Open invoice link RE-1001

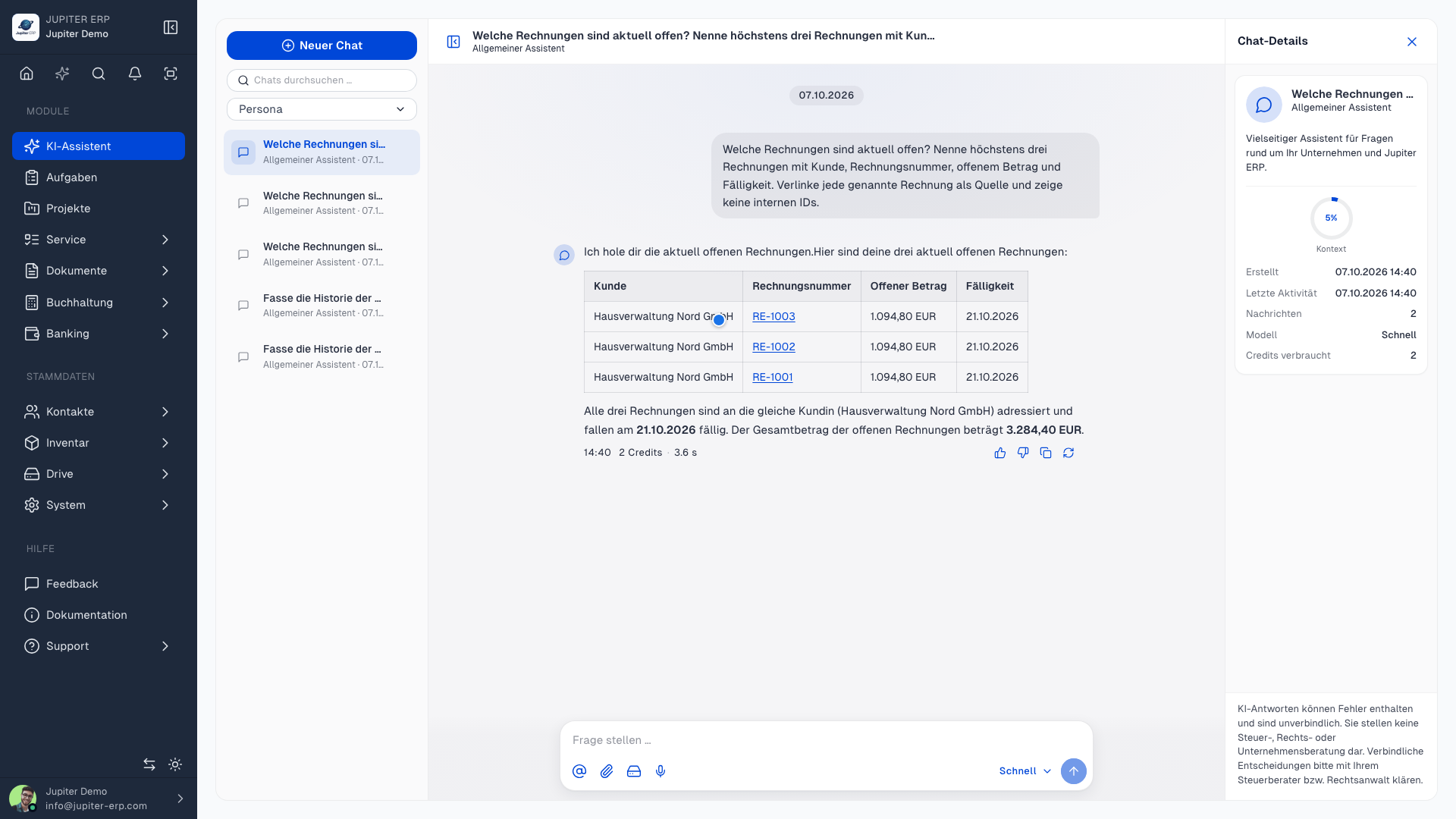(772, 377)
